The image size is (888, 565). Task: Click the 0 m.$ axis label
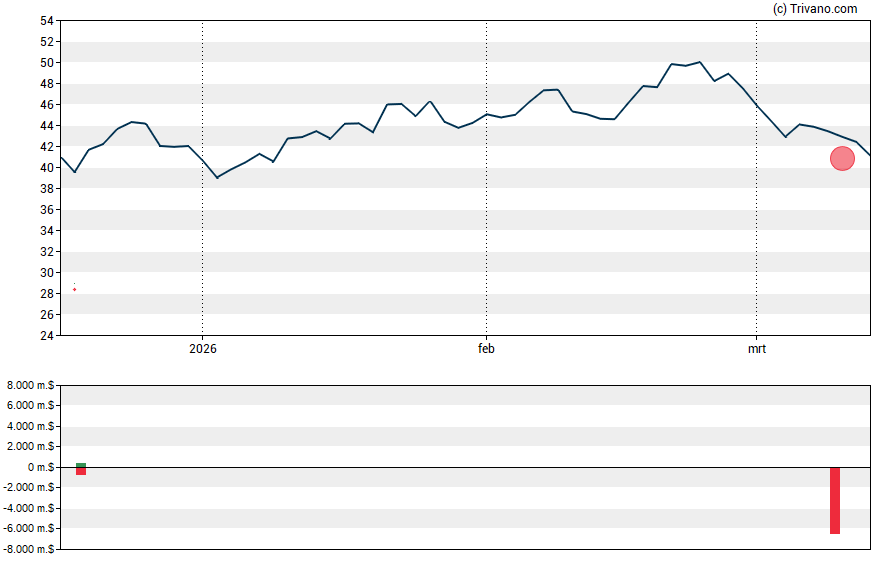40,467
